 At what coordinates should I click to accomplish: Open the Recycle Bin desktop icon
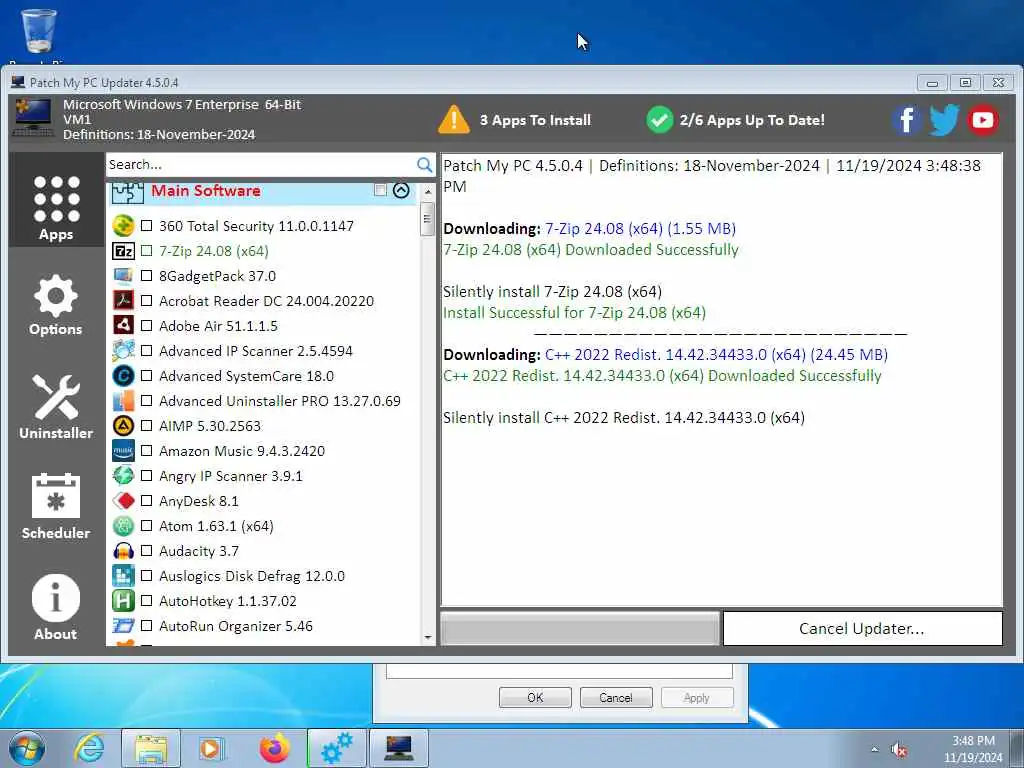pyautogui.click(x=39, y=33)
